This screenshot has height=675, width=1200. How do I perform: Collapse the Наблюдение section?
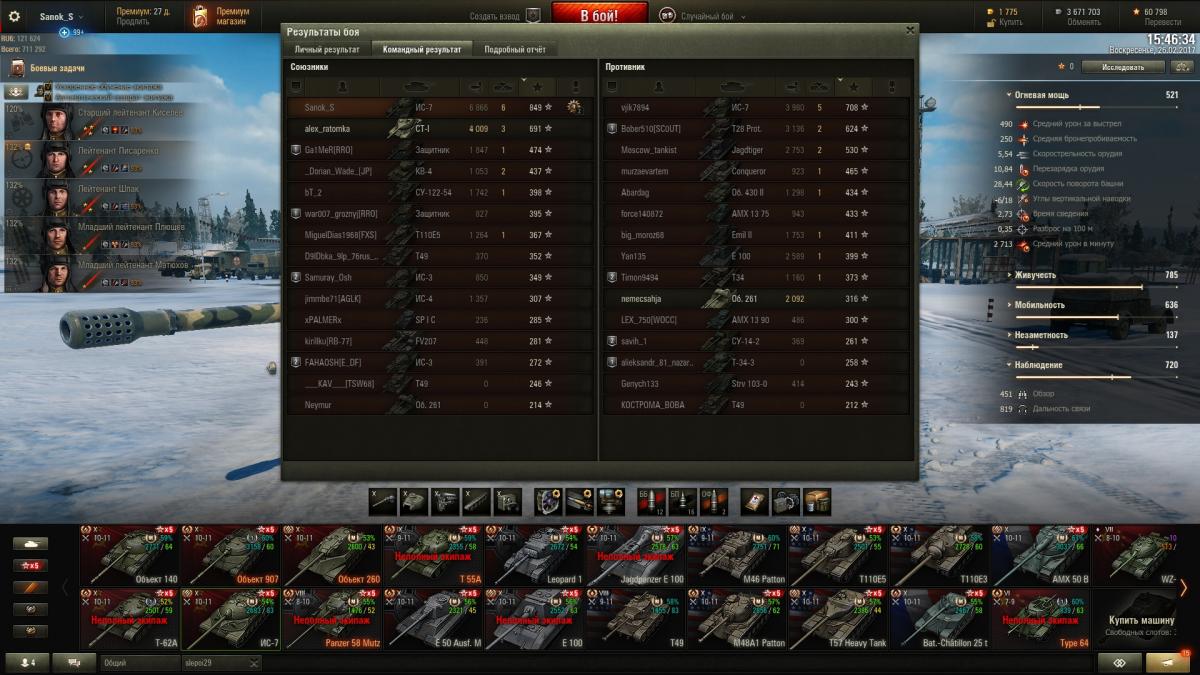(x=1035, y=365)
